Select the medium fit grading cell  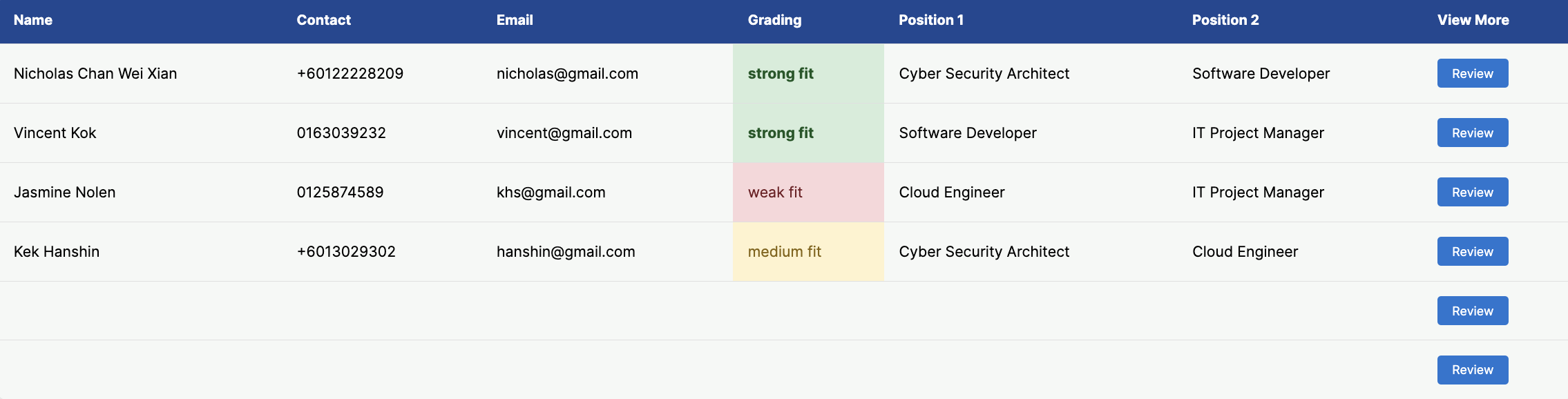click(808, 252)
